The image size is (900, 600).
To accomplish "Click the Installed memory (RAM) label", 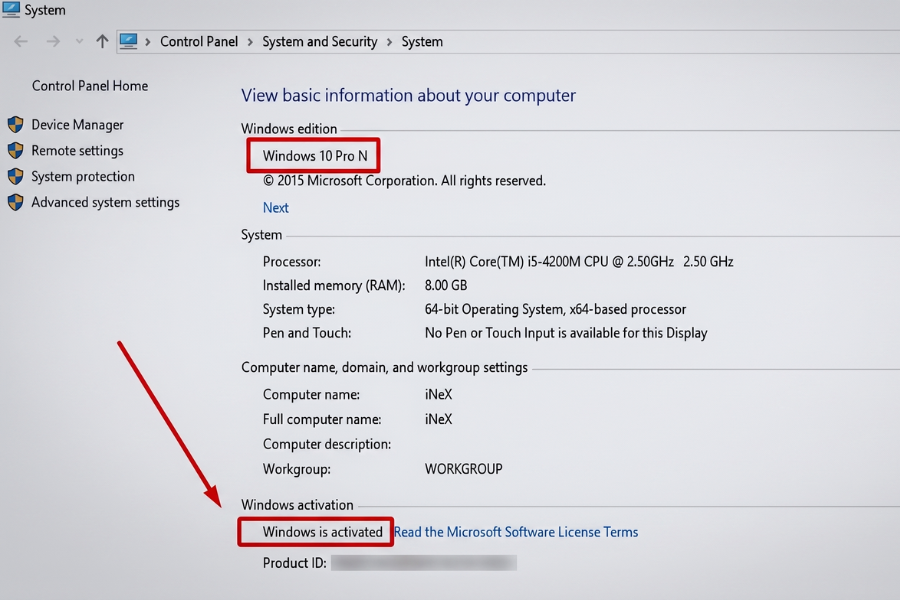I will pyautogui.click(x=334, y=286).
